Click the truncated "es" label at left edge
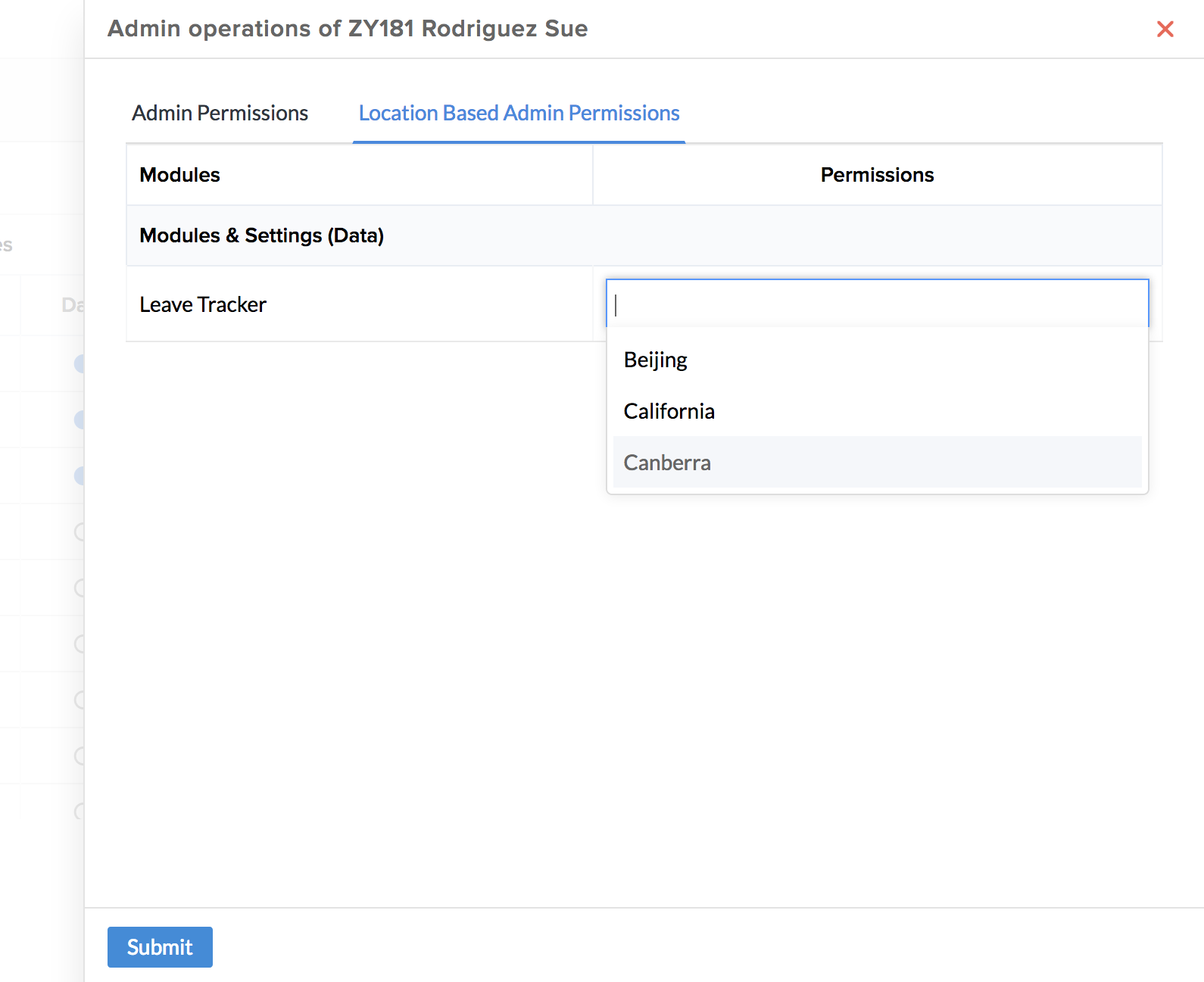1204x982 pixels. click(6, 245)
